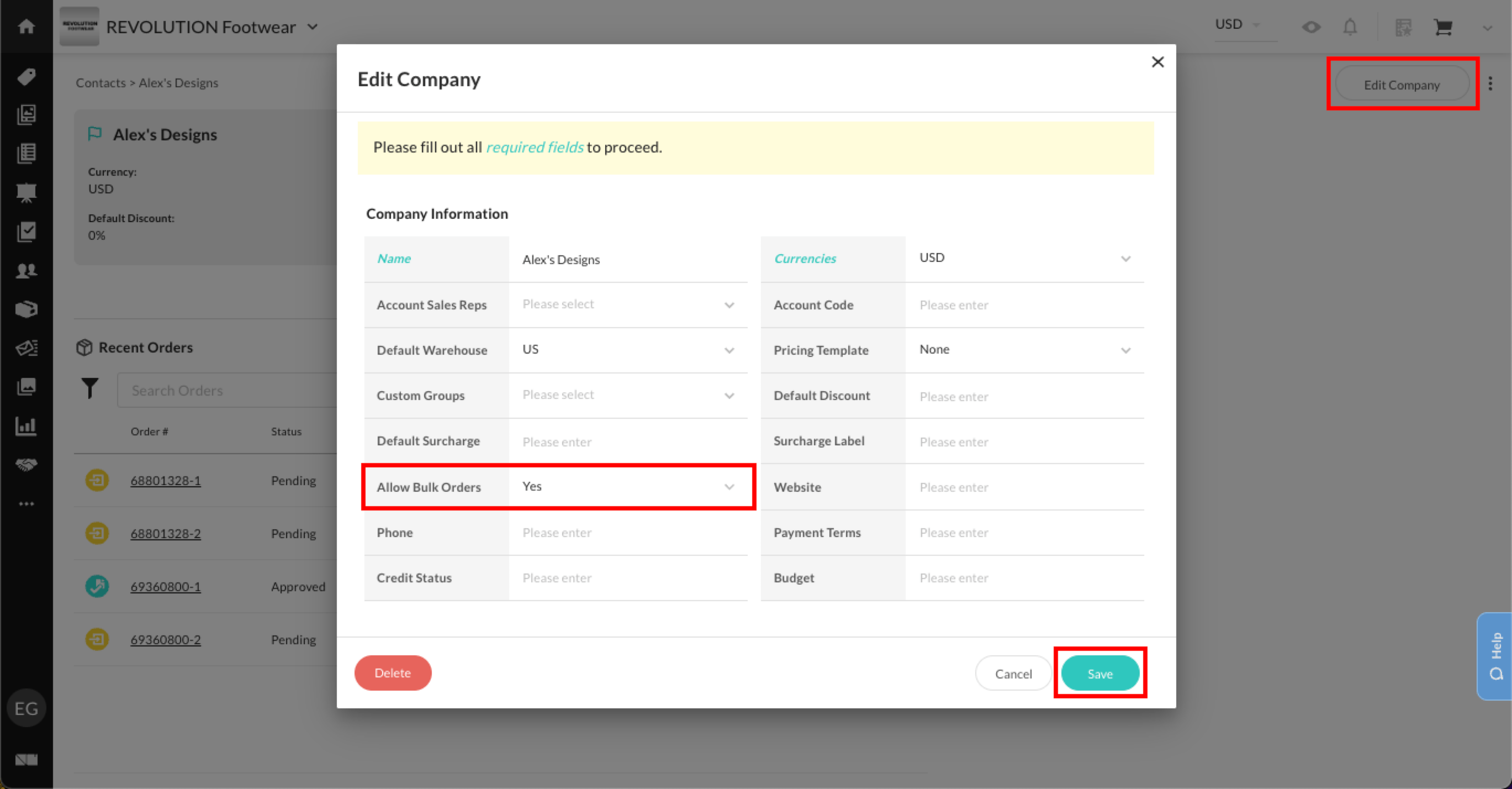Open order 69360800-1 from Recent Orders

point(166,586)
